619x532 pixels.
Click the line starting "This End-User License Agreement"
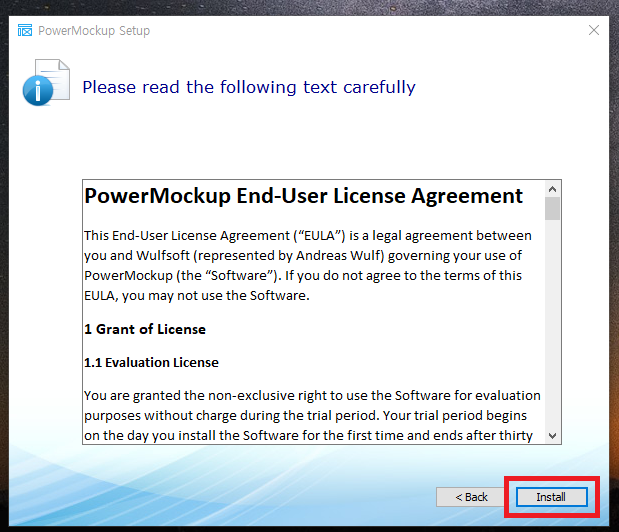point(308,236)
